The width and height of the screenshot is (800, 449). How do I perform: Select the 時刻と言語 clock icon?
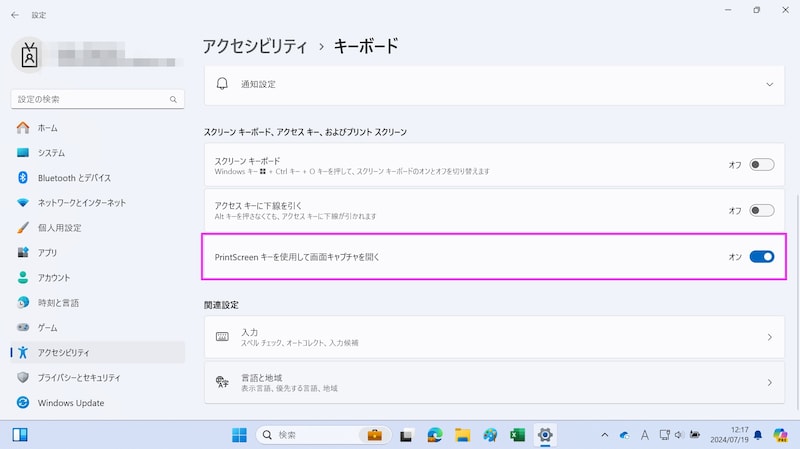point(23,303)
